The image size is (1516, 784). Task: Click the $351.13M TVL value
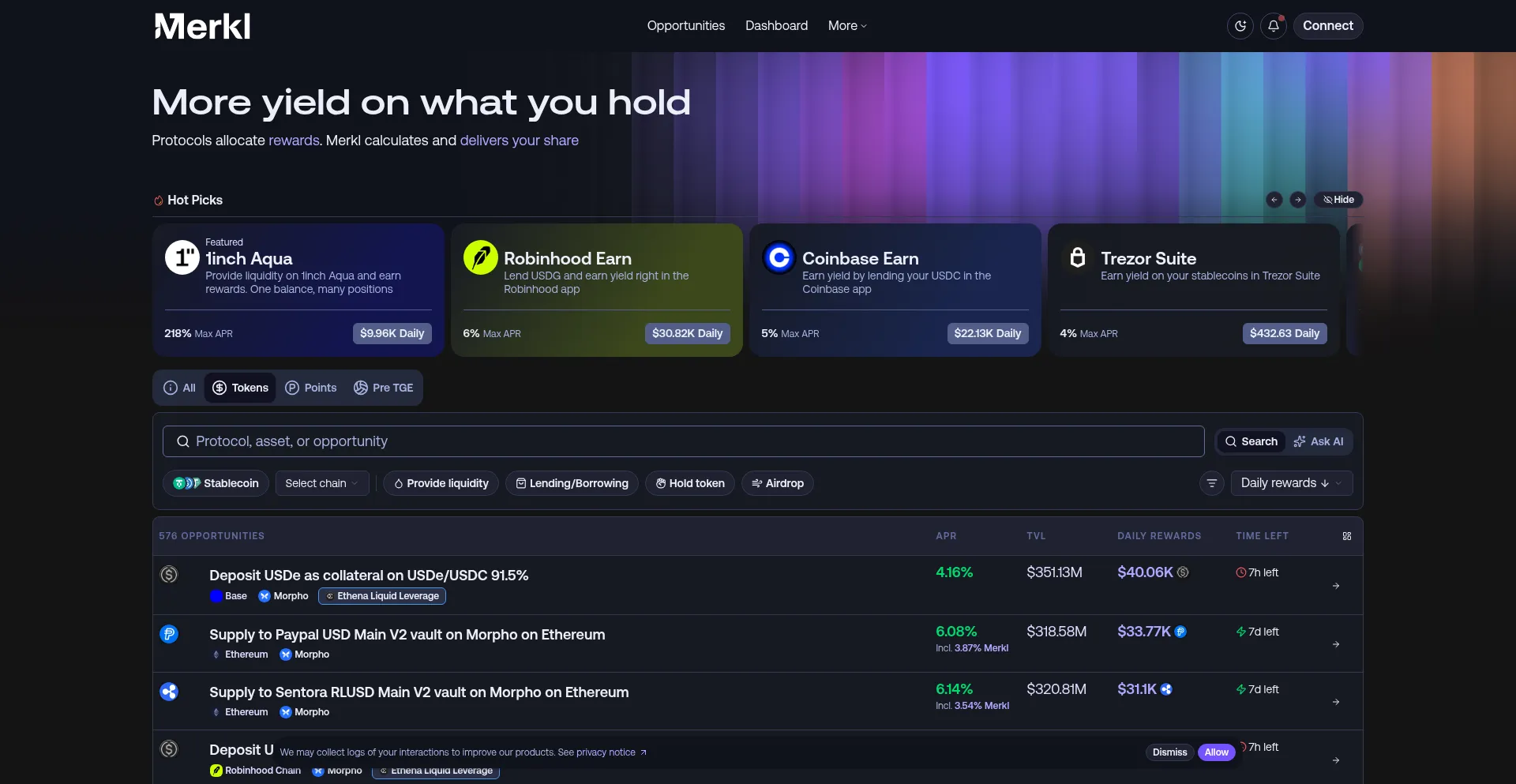pyautogui.click(x=1054, y=572)
